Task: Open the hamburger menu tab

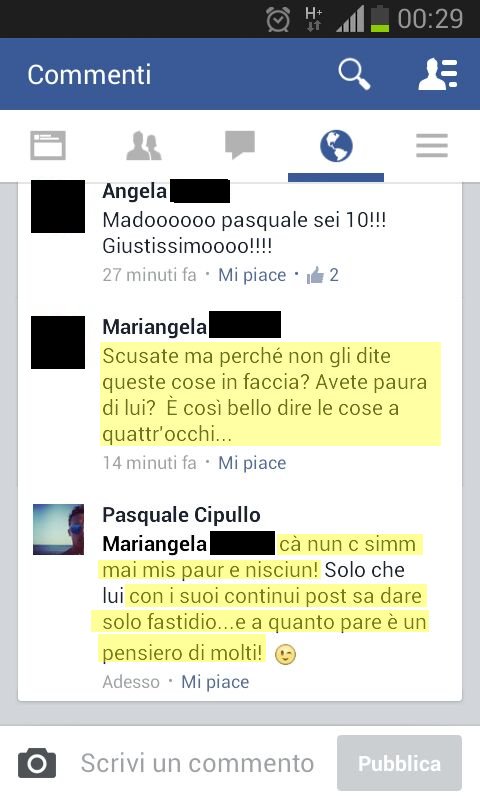Action: (x=432, y=145)
